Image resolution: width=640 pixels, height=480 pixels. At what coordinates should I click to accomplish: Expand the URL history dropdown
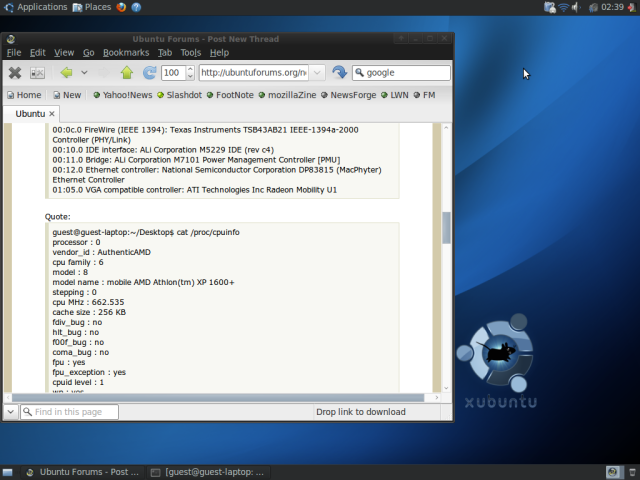(x=317, y=73)
